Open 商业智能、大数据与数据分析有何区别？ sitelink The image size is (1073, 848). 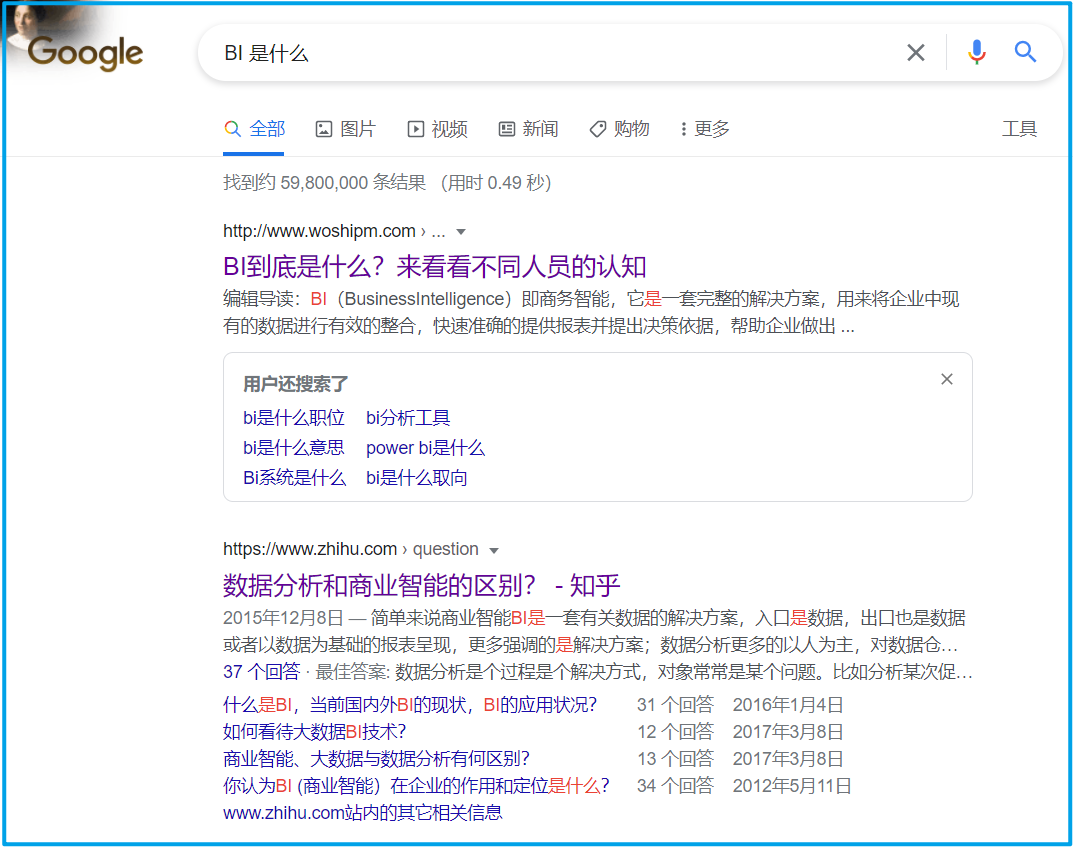[376, 759]
